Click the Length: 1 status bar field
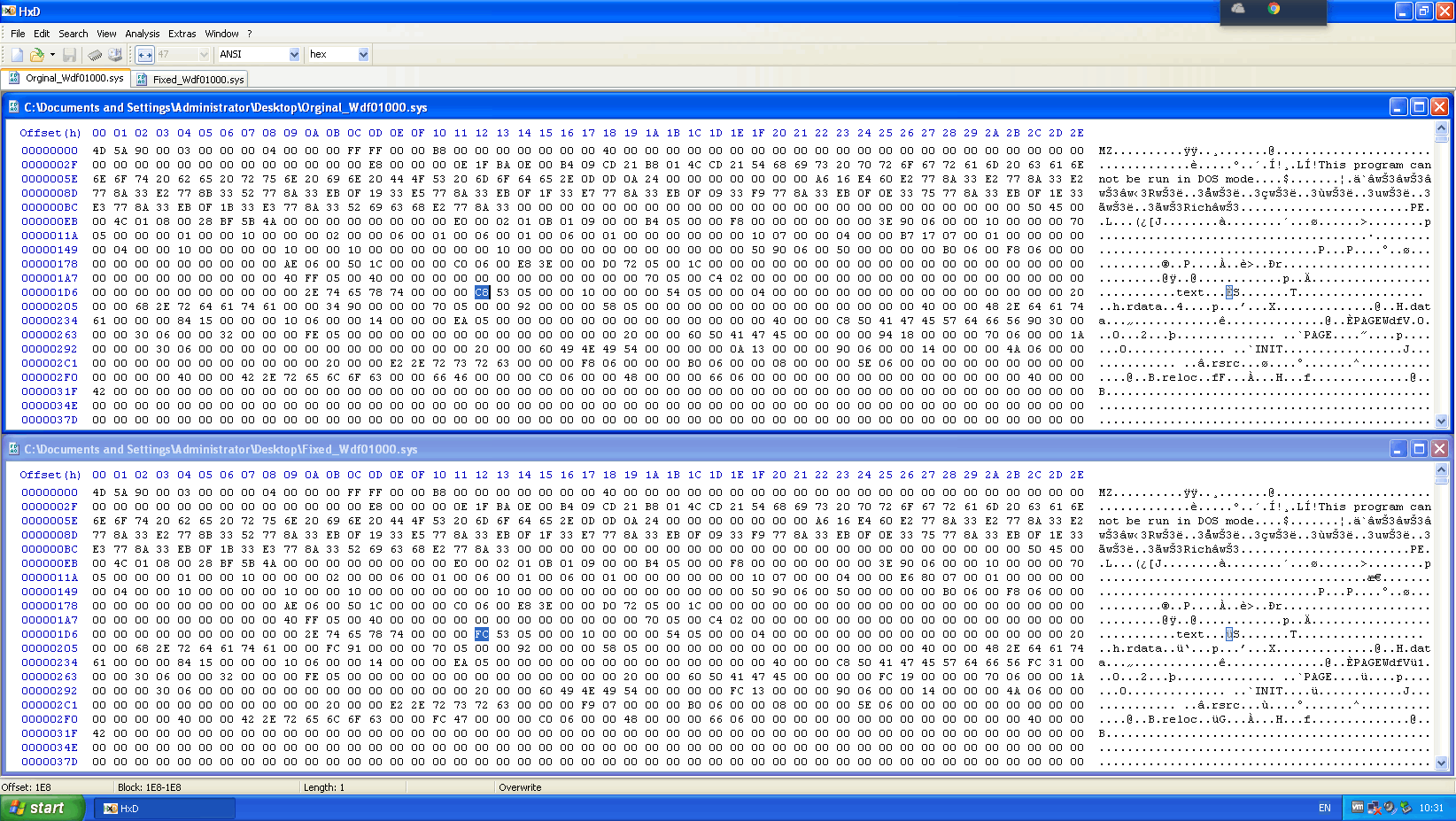Viewport: 1456px width, 821px height. tap(352, 787)
